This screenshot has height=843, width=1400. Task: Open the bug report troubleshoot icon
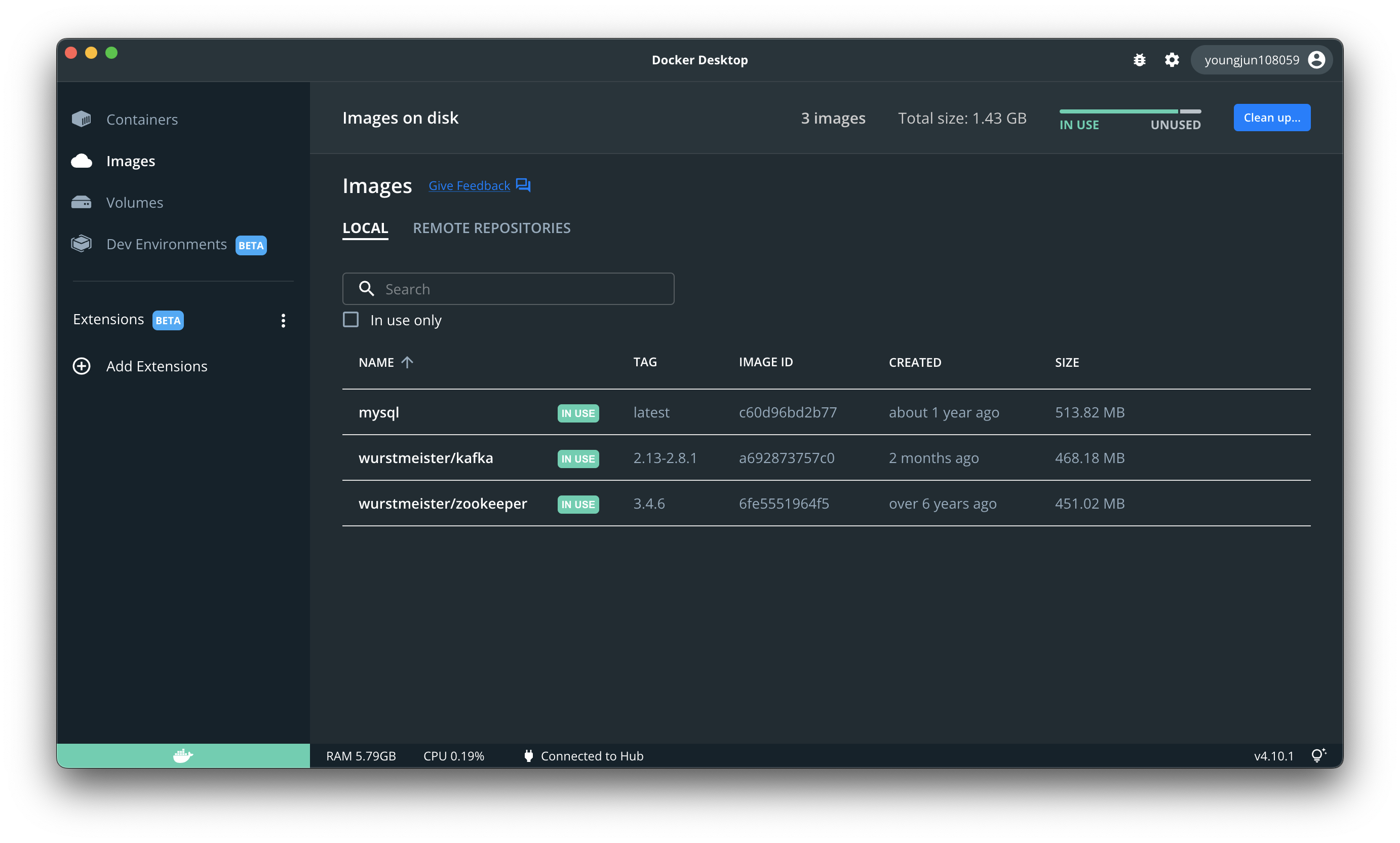pyautogui.click(x=1139, y=60)
